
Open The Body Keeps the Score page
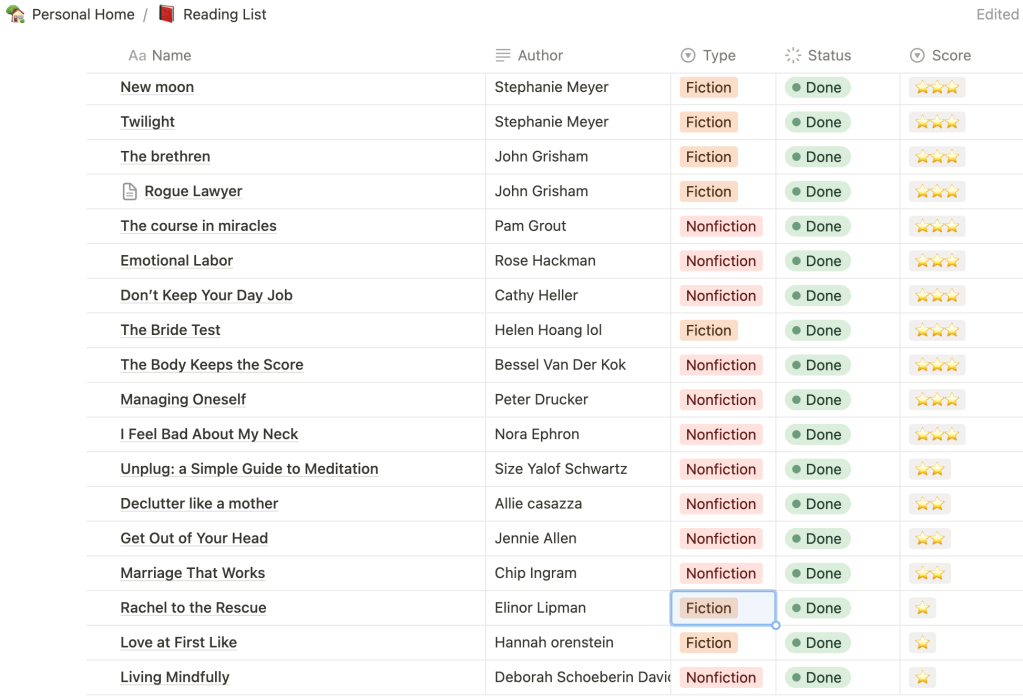tap(212, 365)
